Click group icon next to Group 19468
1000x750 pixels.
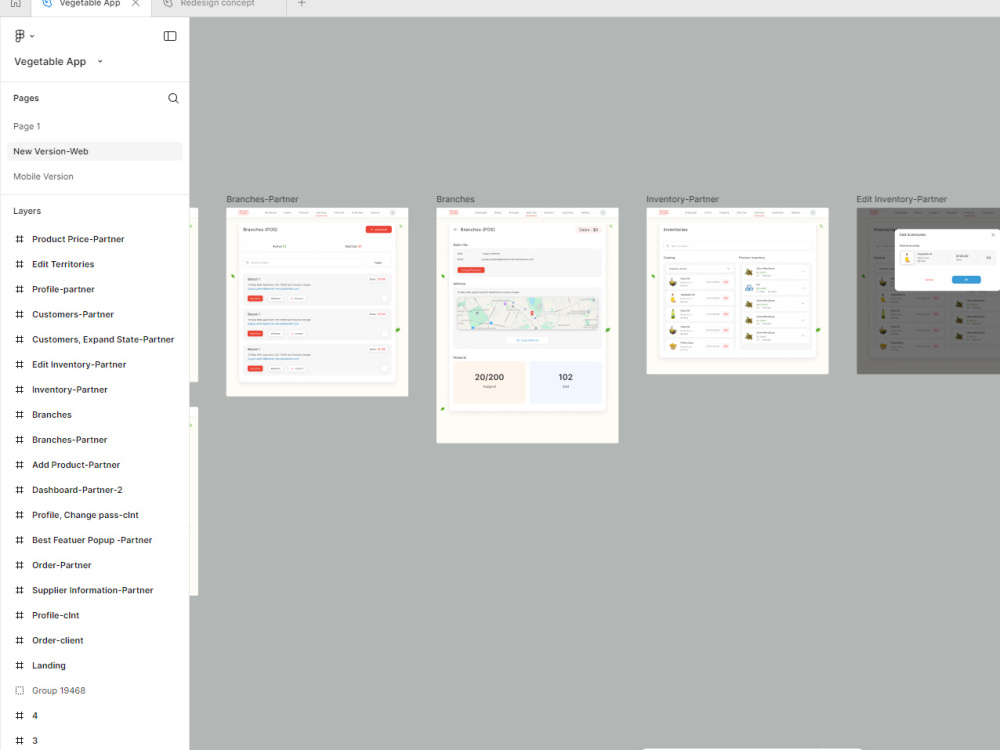pyautogui.click(x=19, y=691)
